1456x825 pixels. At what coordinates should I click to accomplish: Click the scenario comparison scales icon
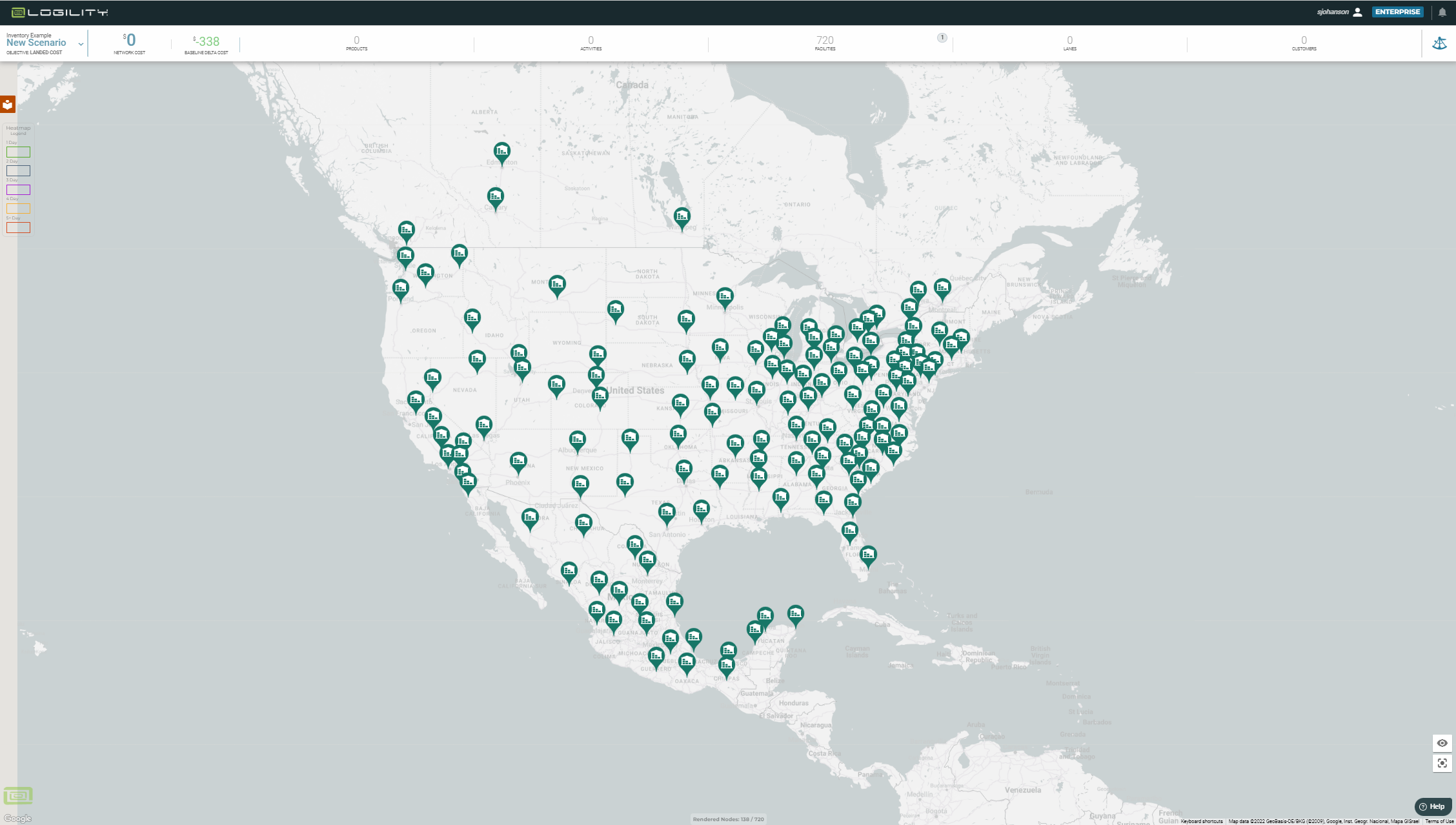[1439, 43]
